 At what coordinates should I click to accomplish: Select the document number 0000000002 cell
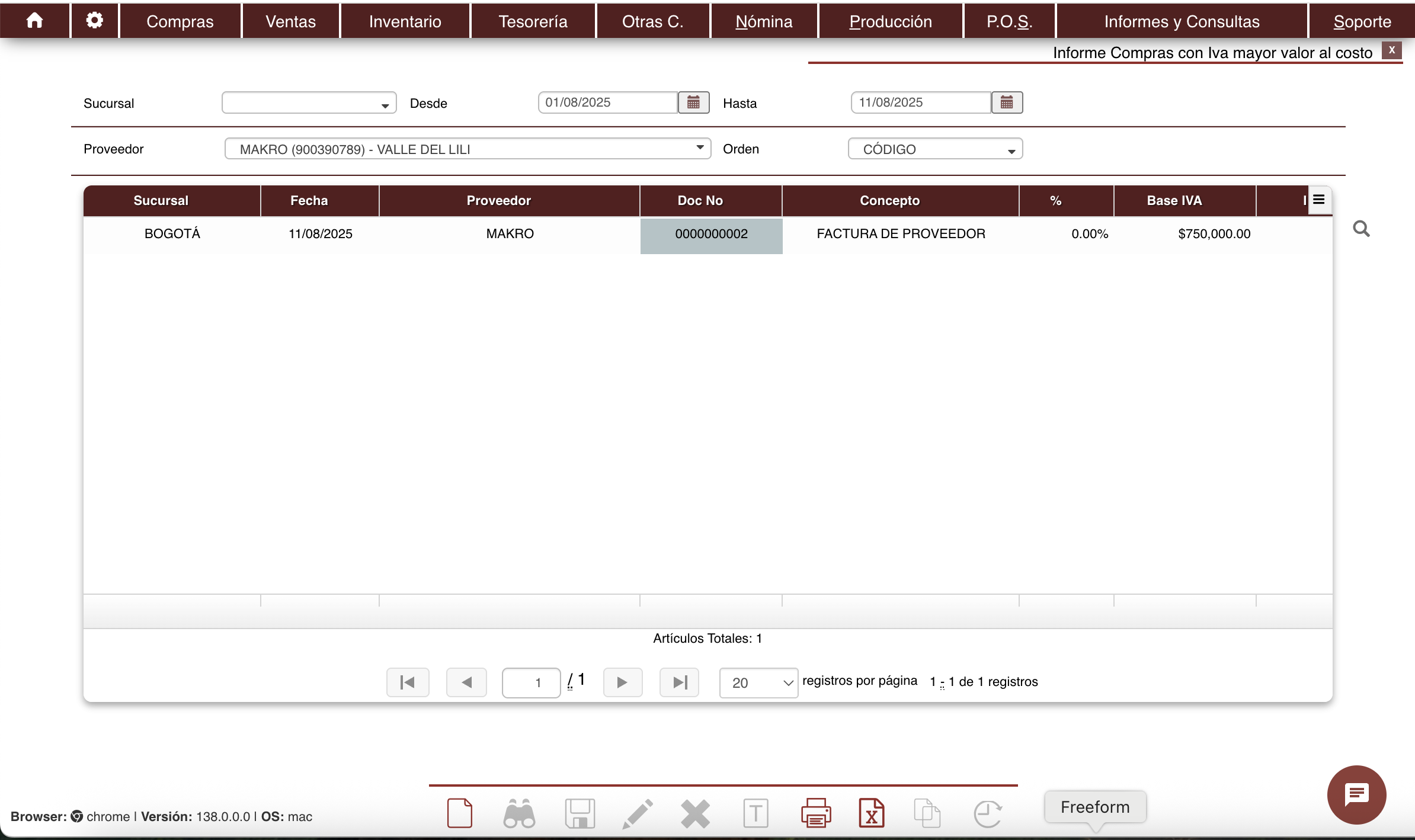(x=711, y=234)
